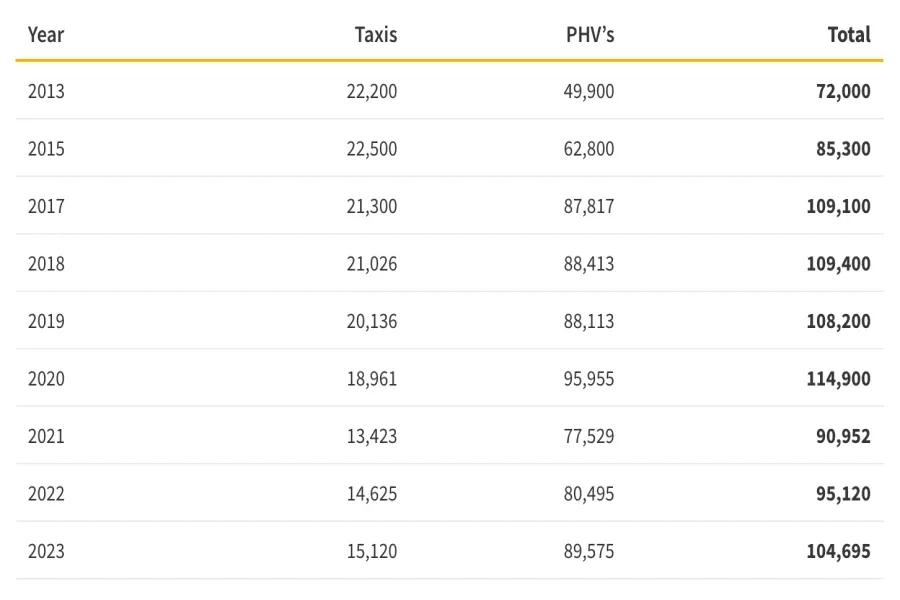Select the 2020 total of 114,900

838,379
